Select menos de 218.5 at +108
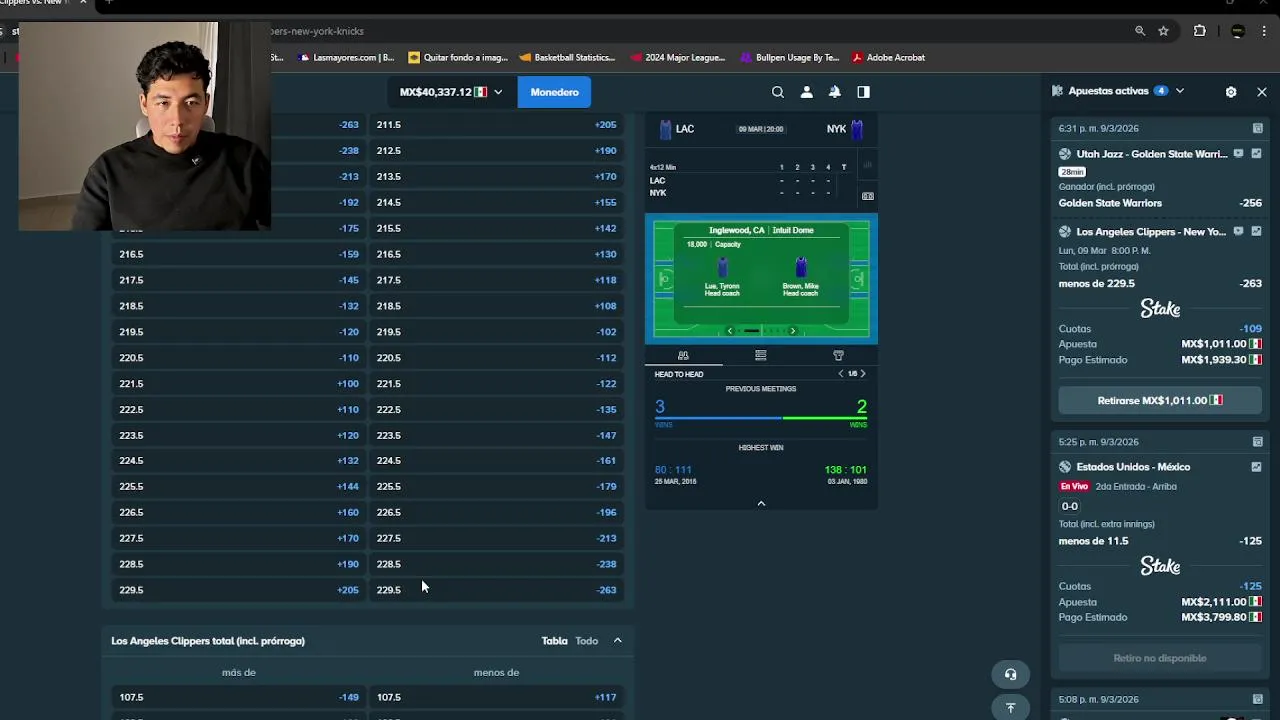This screenshot has height=720, width=1280. point(496,306)
